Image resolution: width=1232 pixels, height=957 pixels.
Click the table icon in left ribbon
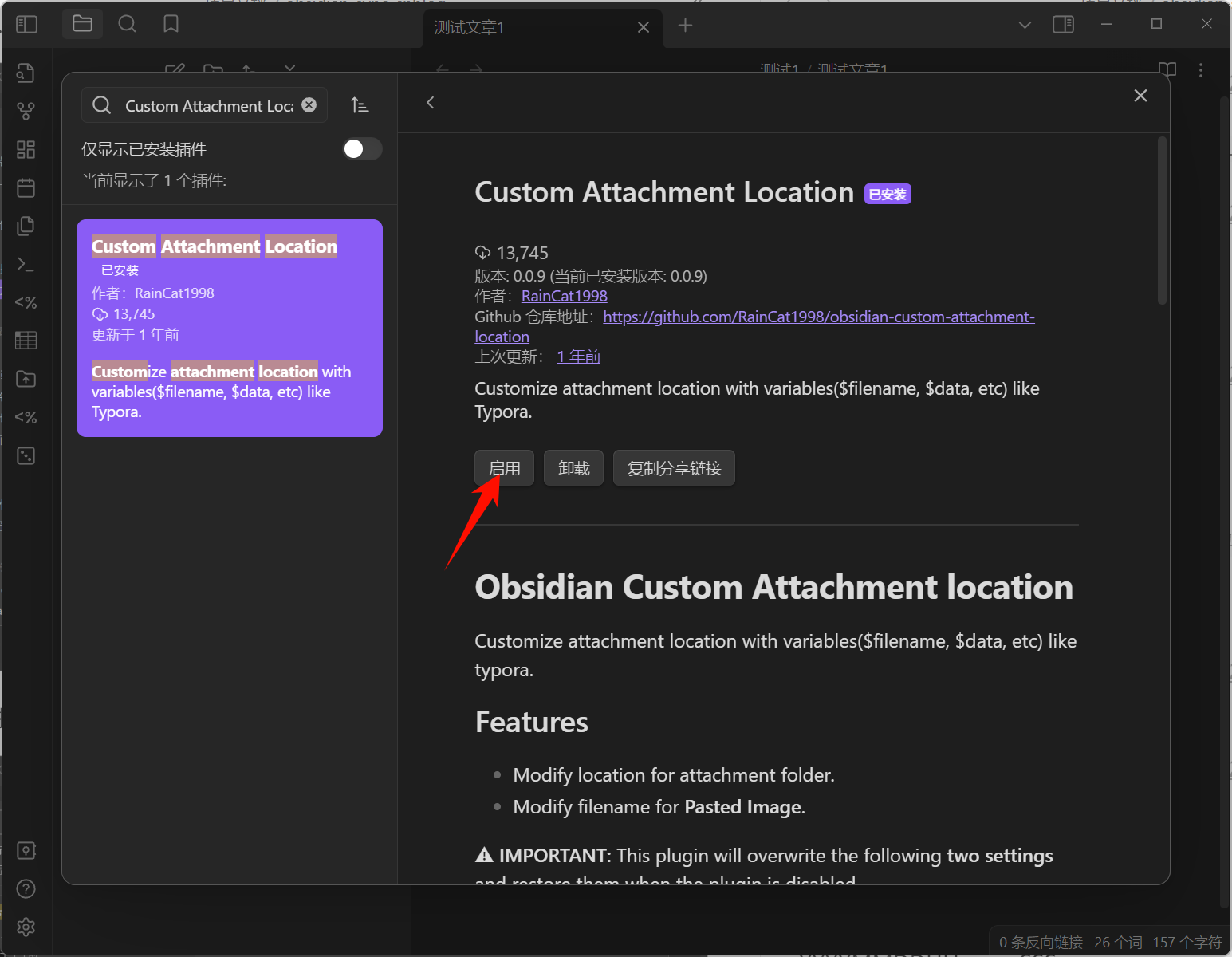[26, 341]
